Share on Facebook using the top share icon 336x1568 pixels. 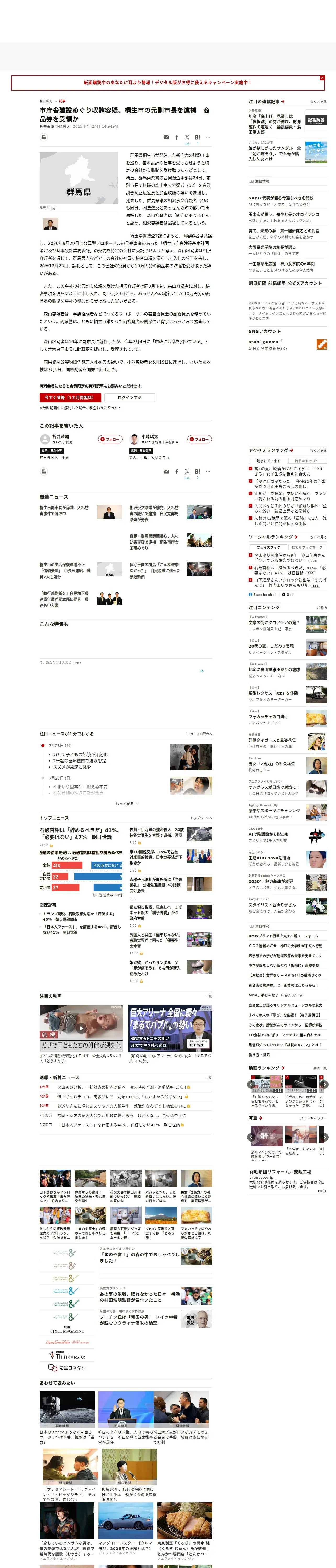pos(177,137)
